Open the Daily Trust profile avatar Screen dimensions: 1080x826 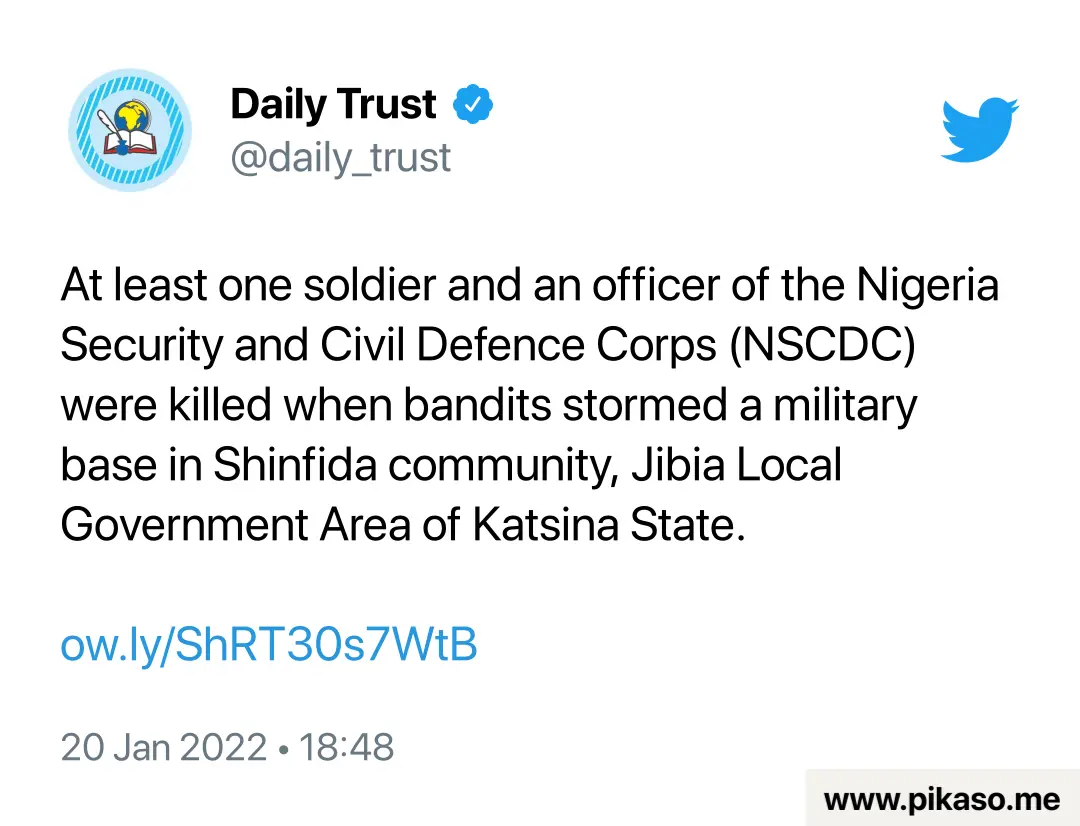129,130
